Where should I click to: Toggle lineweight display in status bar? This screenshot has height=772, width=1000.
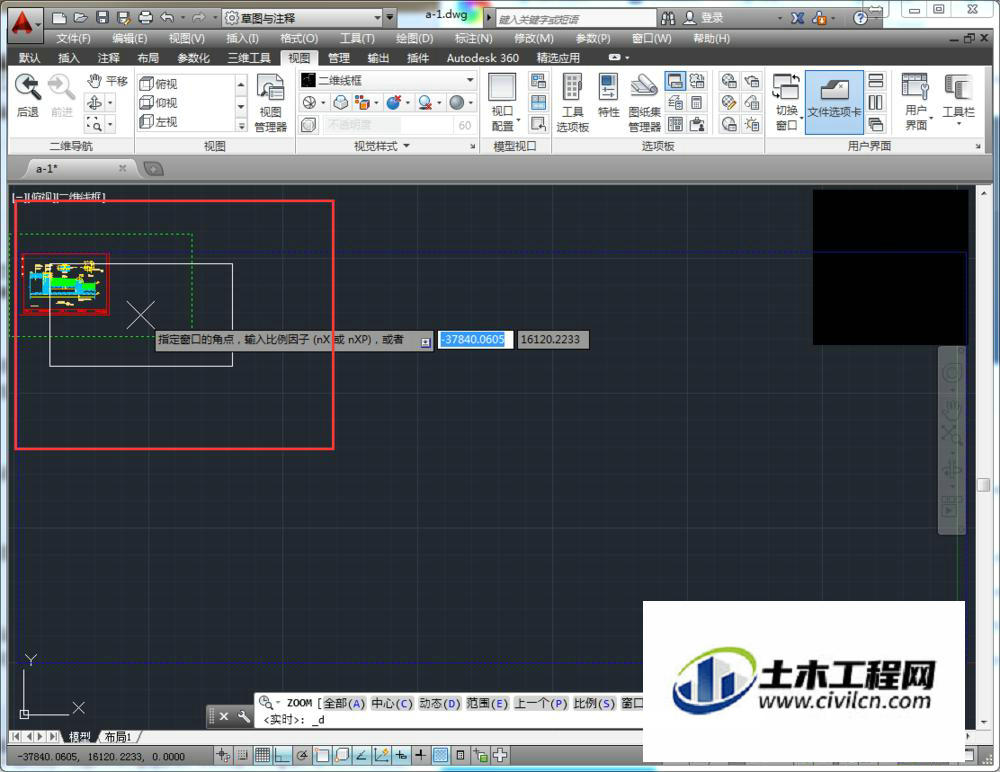420,756
